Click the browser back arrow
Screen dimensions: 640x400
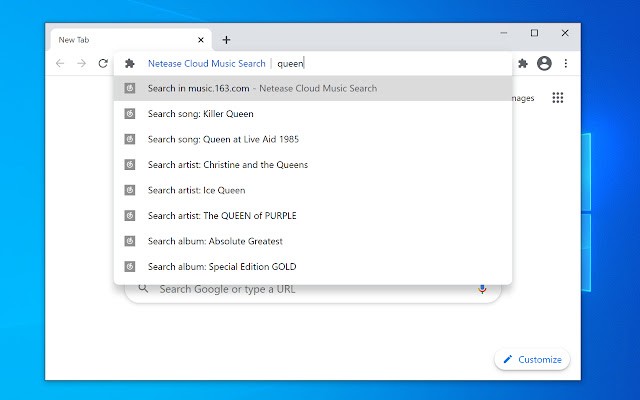pyautogui.click(x=60, y=63)
